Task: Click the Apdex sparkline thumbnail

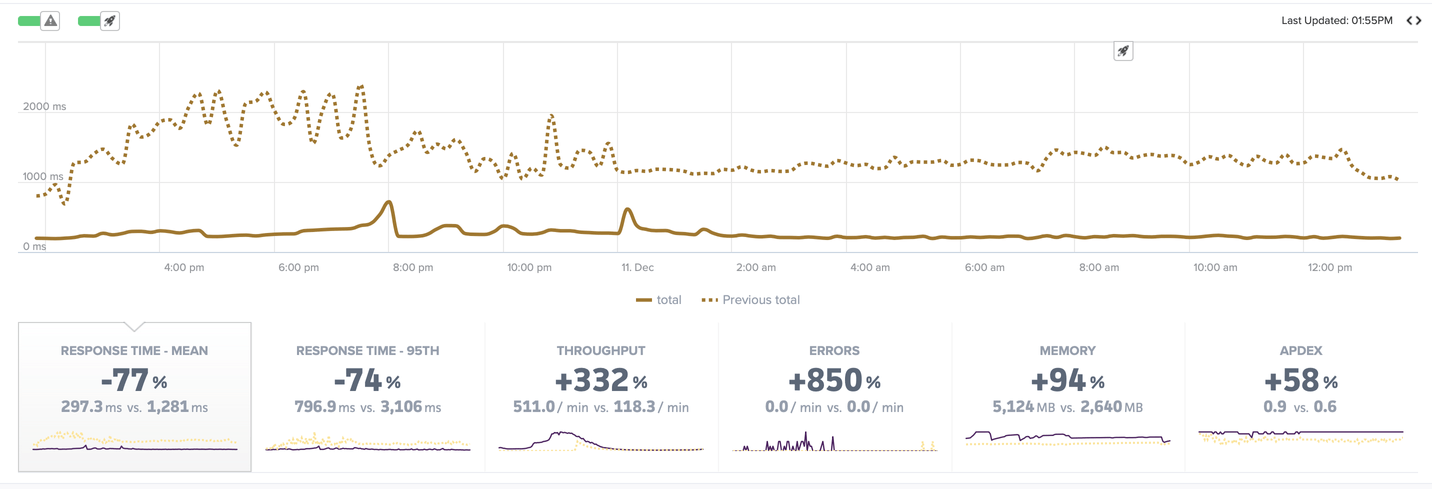Action: coord(1301,436)
